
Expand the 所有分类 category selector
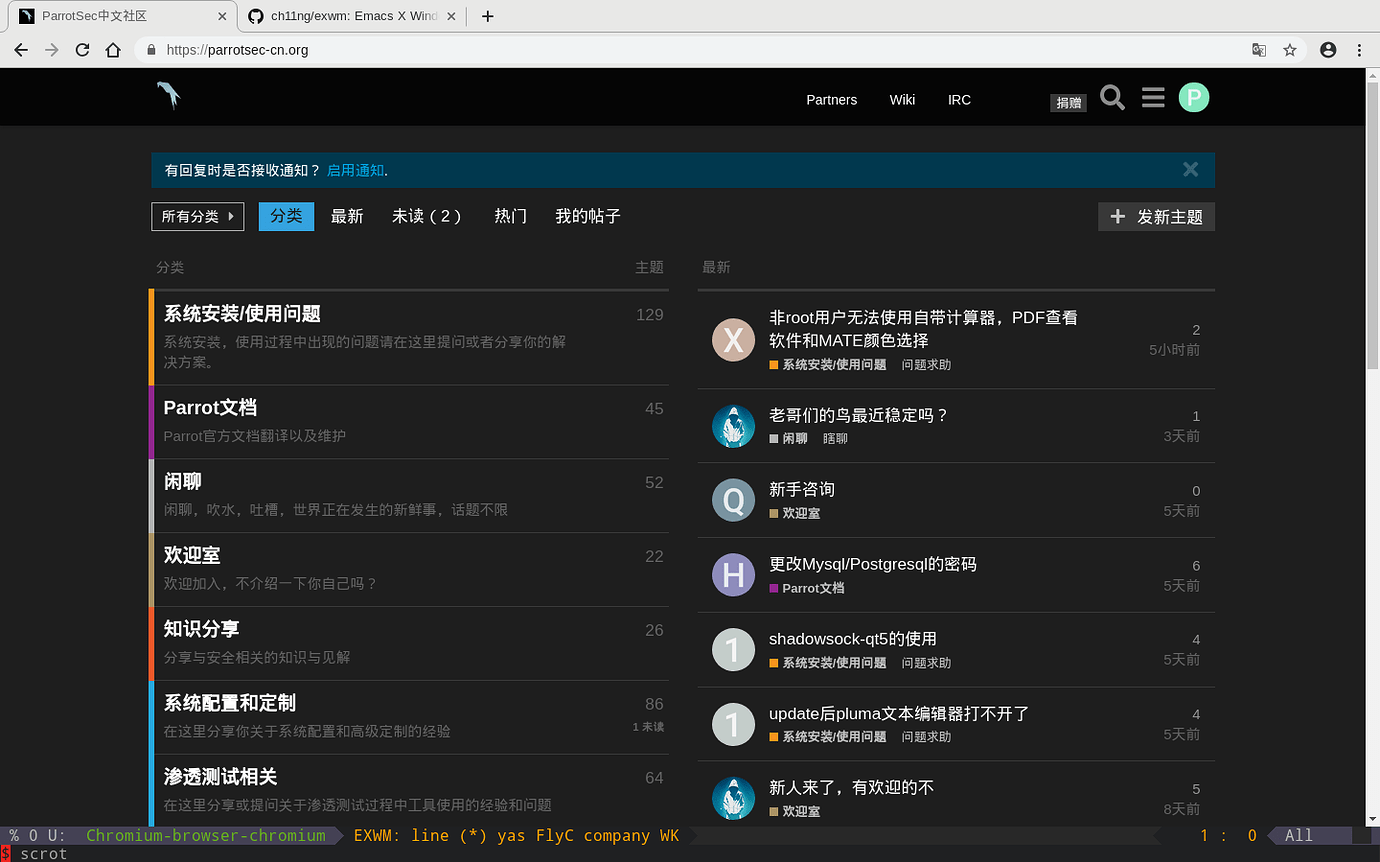[197, 216]
